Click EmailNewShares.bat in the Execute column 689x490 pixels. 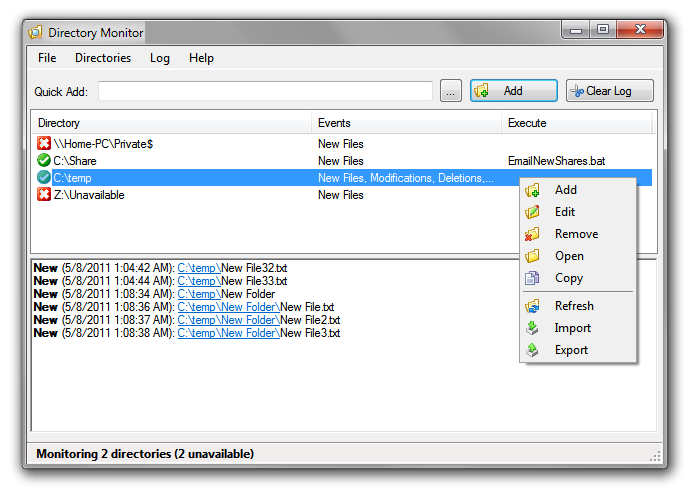[x=556, y=161]
